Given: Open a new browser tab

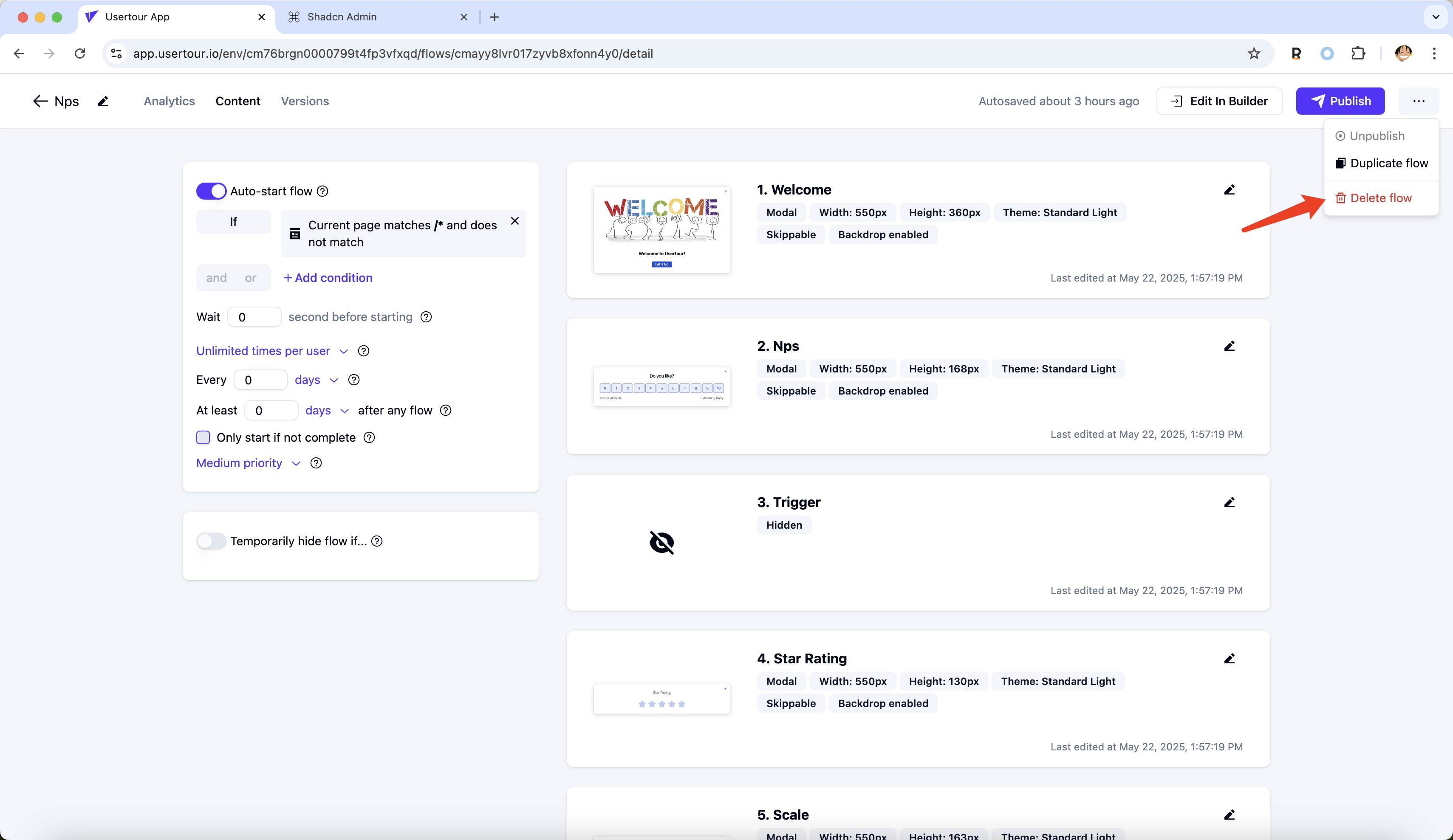Looking at the screenshot, I should click(x=494, y=17).
